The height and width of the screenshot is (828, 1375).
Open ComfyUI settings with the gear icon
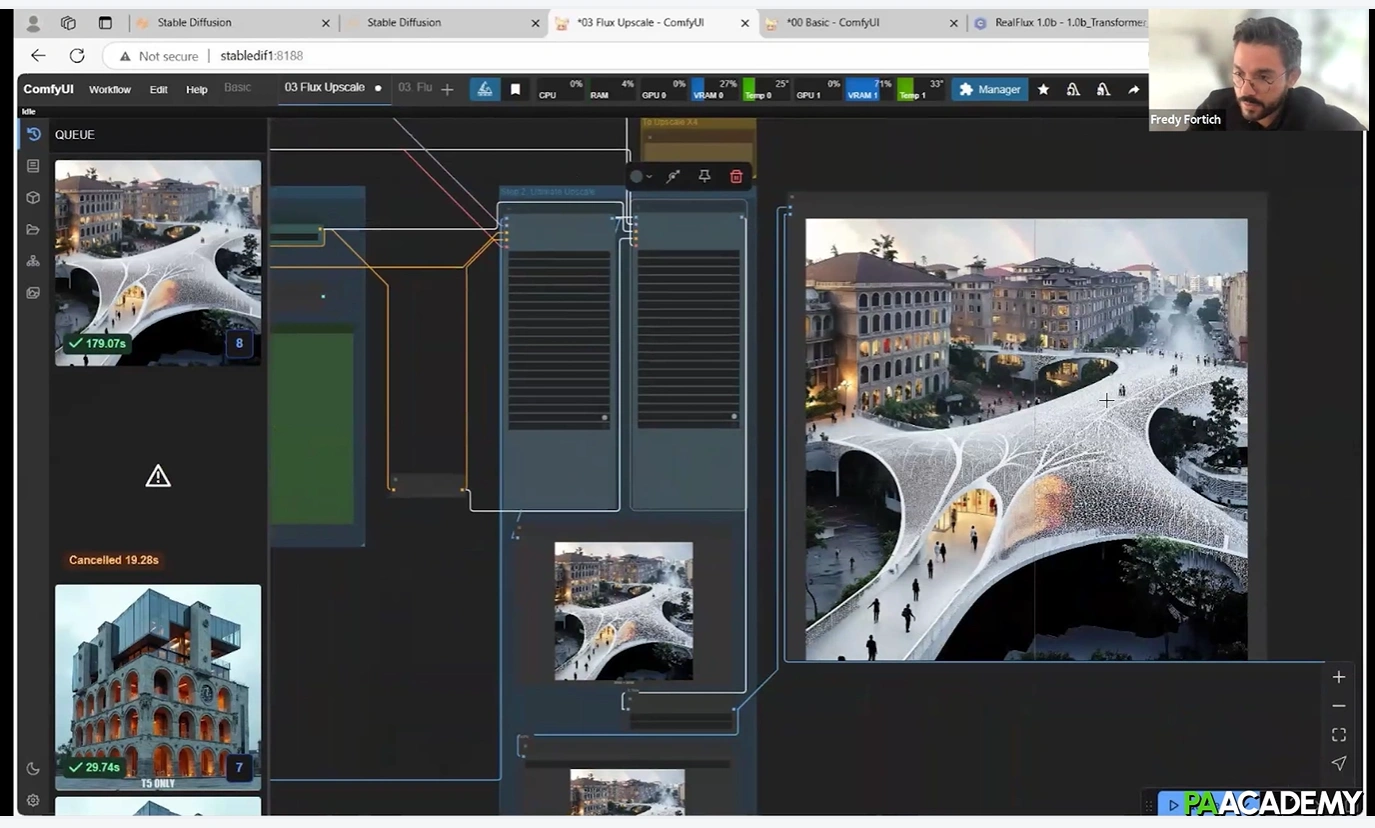pyautogui.click(x=33, y=800)
